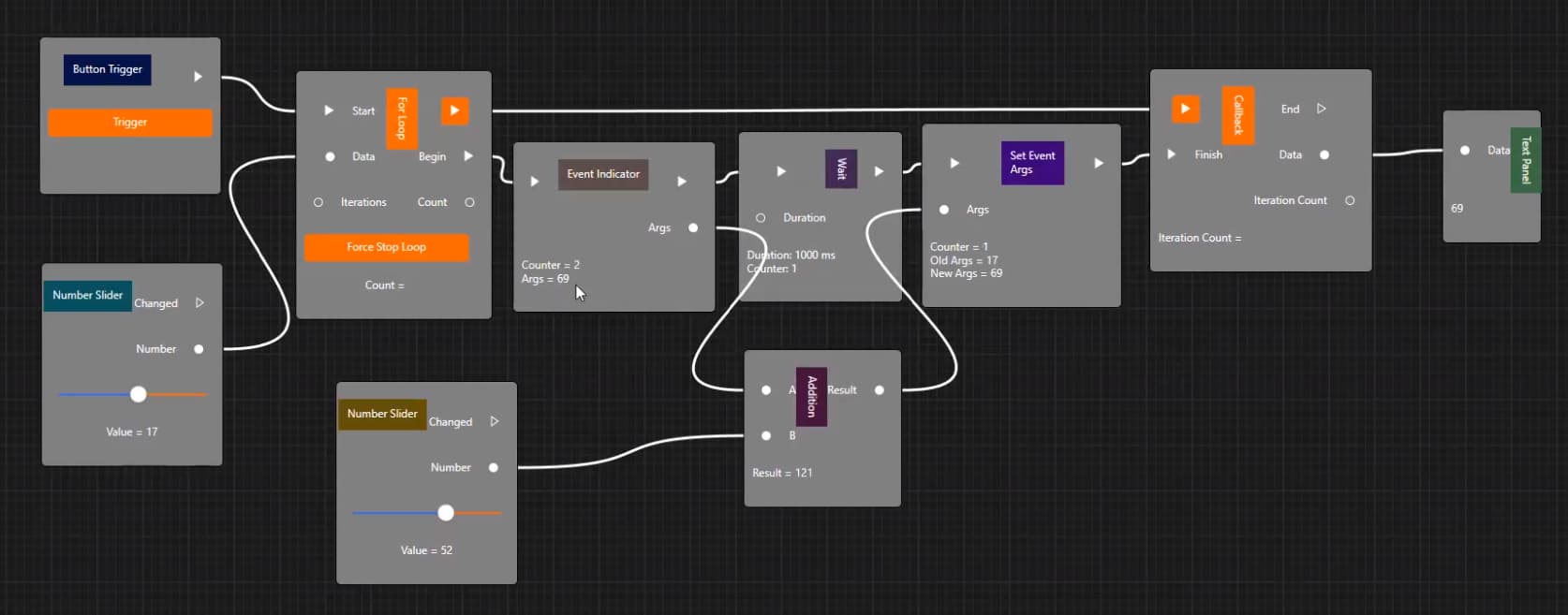Click the Callback Finish input arrow
The image size is (1568, 615).
[x=1171, y=154]
